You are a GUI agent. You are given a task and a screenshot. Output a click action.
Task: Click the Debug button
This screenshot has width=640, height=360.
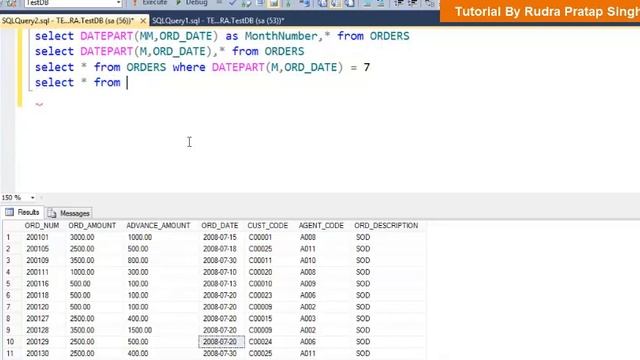coord(192,3)
